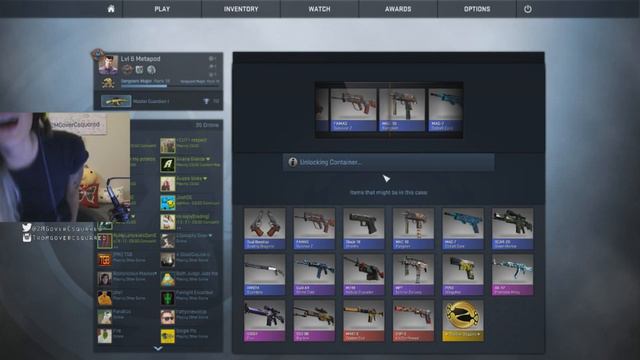Expand friends list with the bottom chevron
This screenshot has width=640, height=360.
coord(158,349)
